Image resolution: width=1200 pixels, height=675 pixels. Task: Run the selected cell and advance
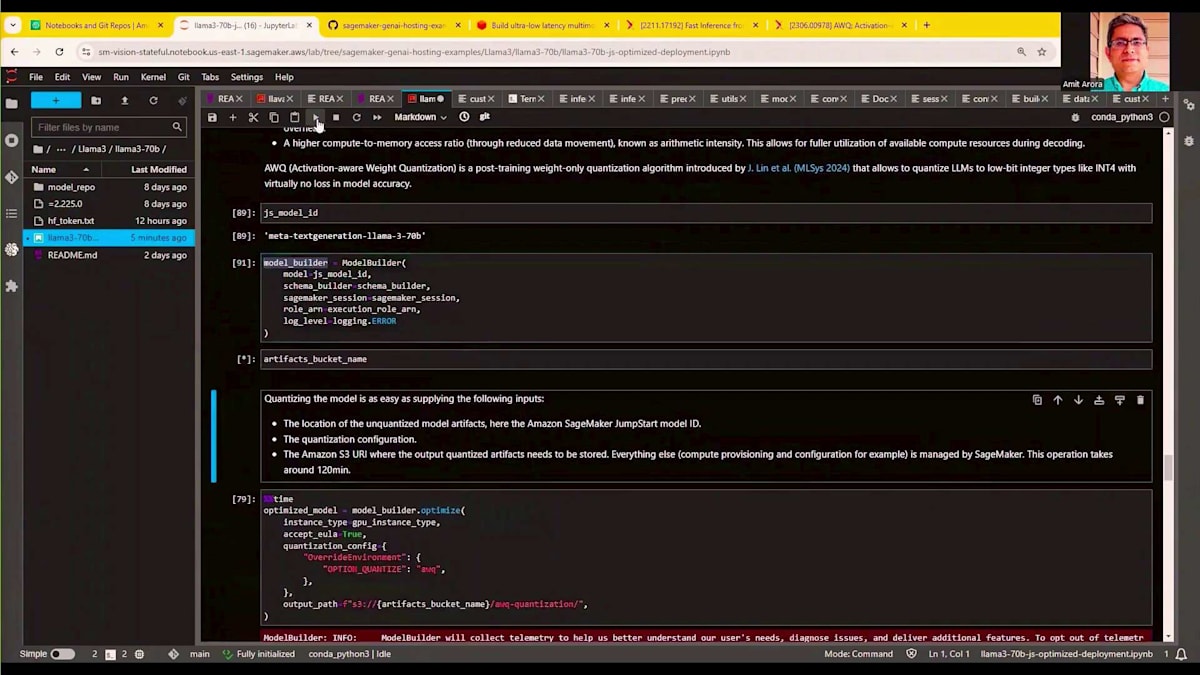tap(315, 117)
